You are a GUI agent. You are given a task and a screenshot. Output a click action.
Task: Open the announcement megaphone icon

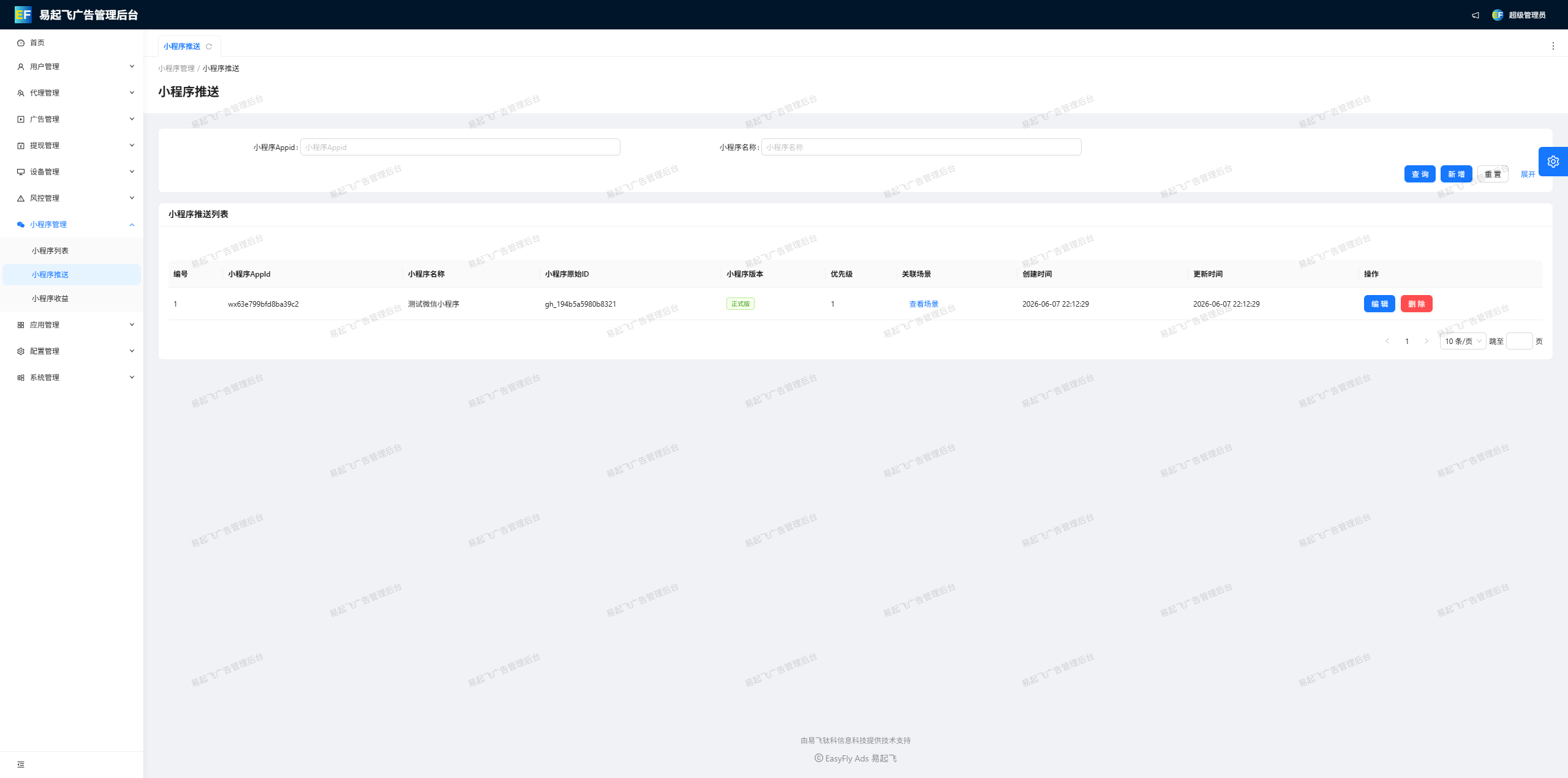(1476, 15)
